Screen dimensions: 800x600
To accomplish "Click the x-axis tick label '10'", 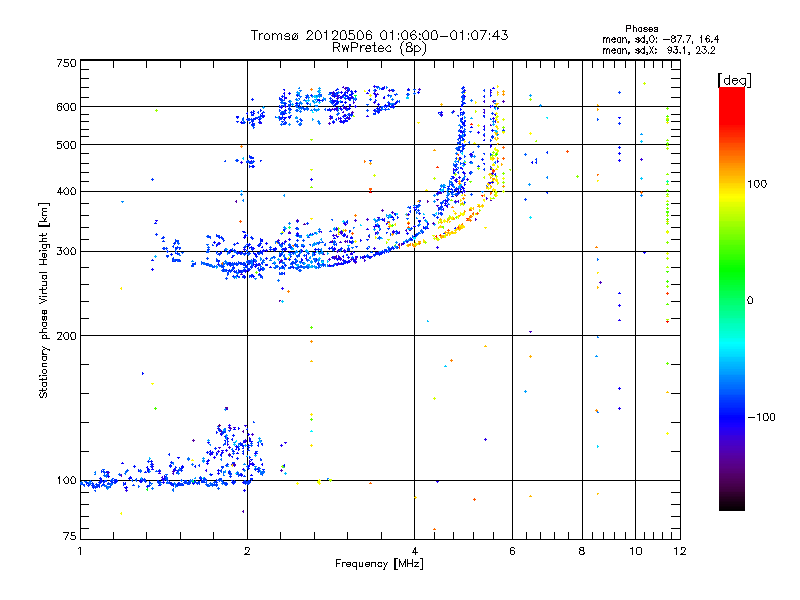I will click(x=635, y=551).
